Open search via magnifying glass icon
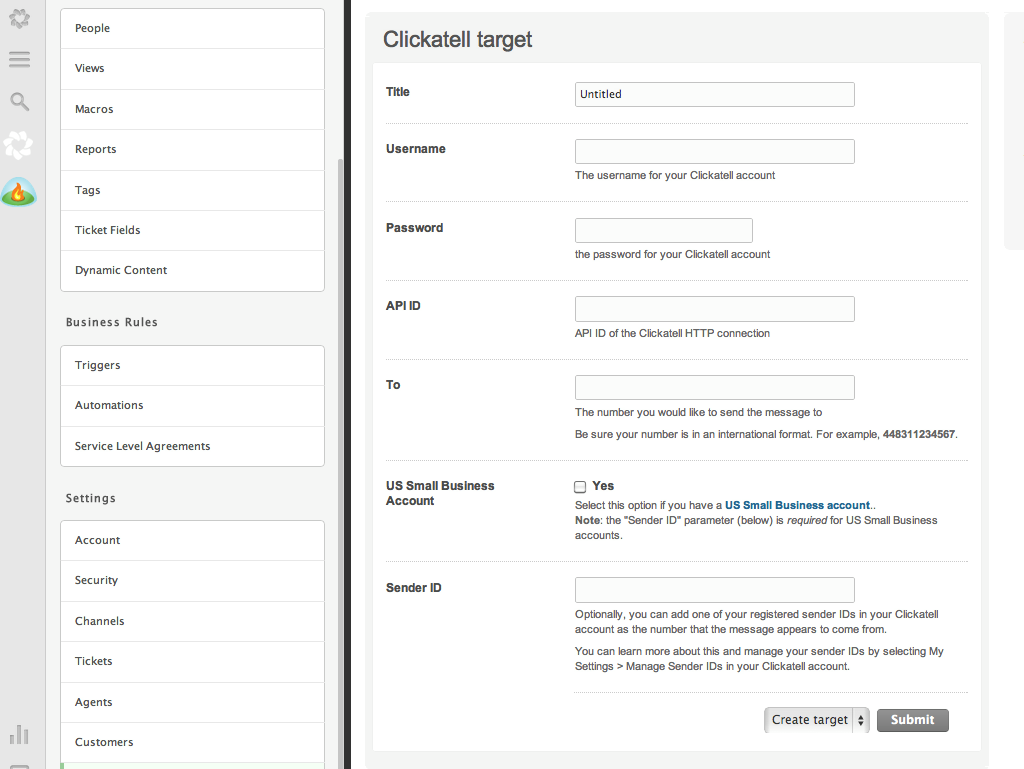Screen dimensions: 1024x769 (x=19, y=101)
